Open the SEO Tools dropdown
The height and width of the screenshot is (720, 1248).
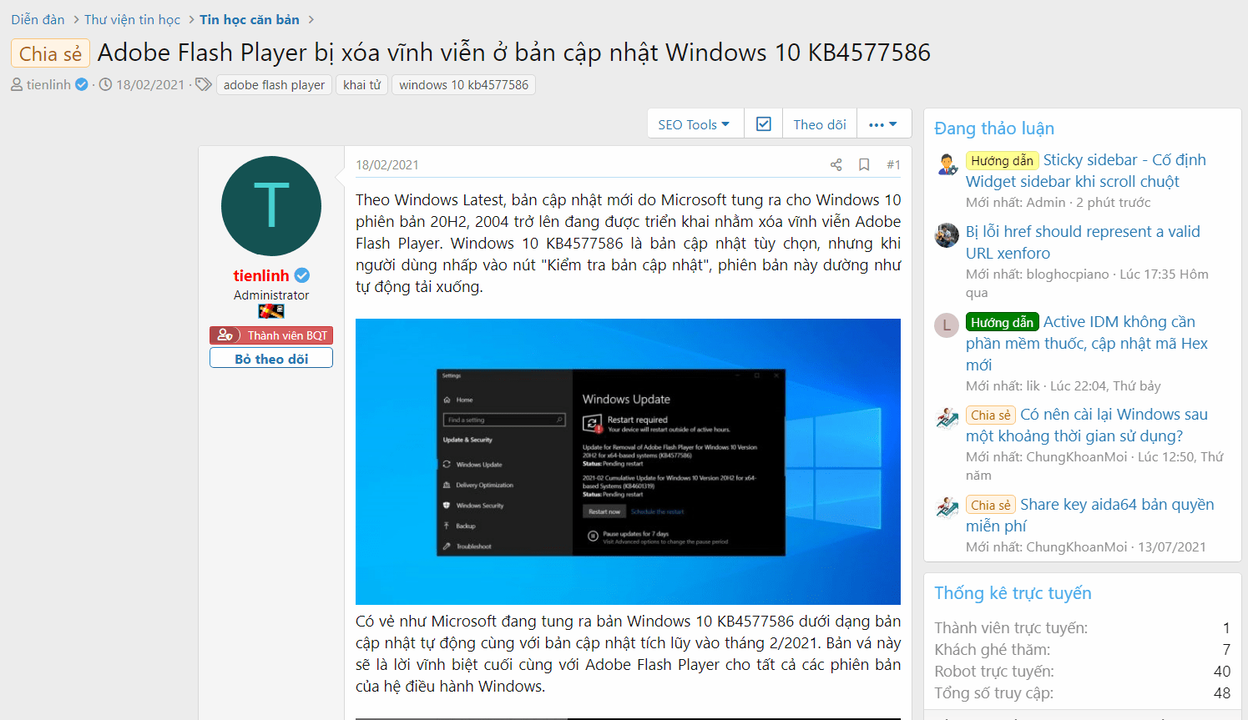(x=694, y=124)
